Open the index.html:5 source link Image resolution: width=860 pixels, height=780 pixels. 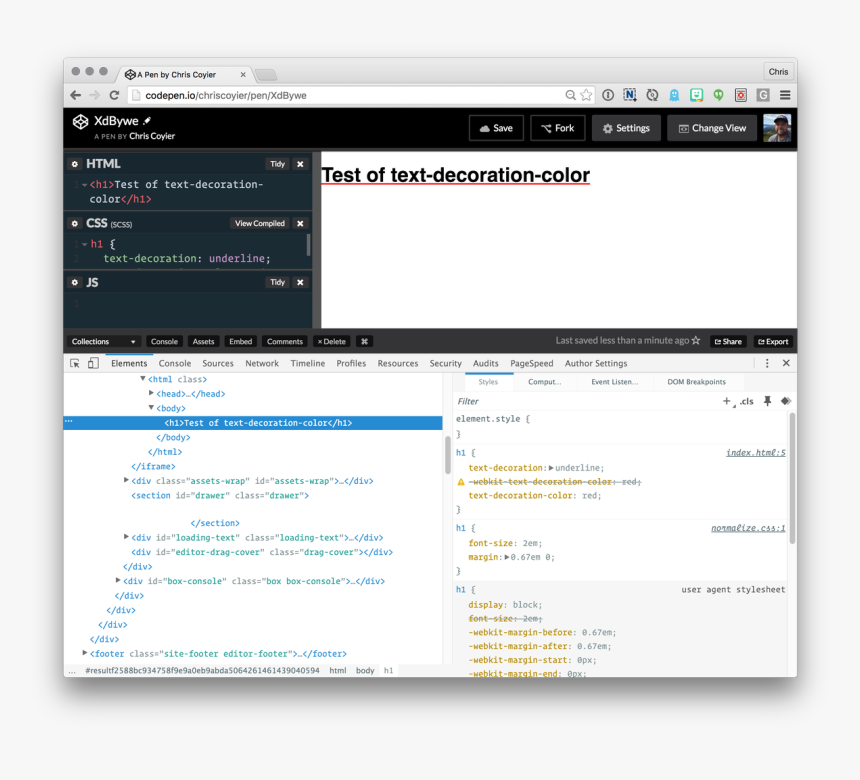click(x=755, y=453)
